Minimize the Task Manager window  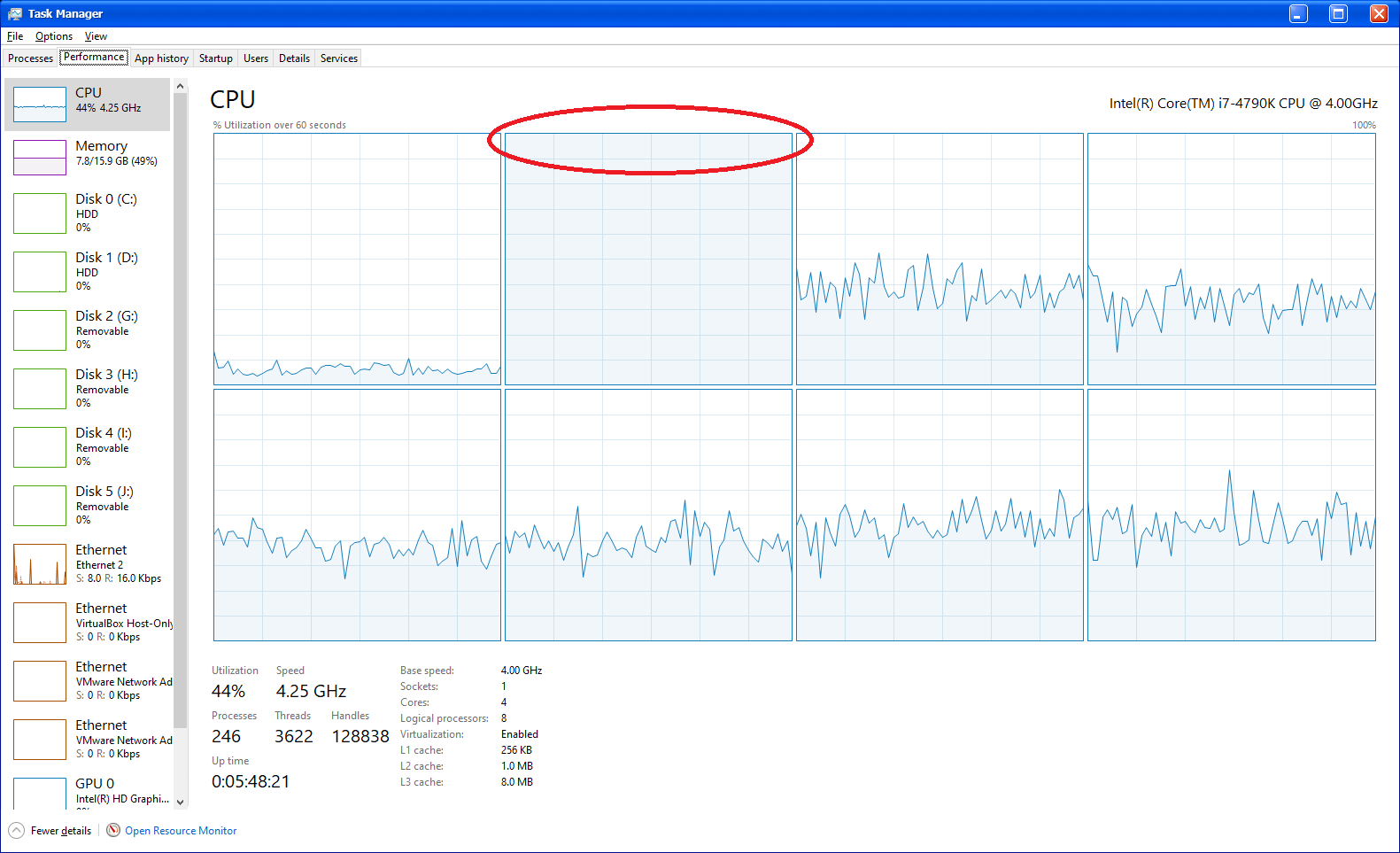click(1298, 13)
